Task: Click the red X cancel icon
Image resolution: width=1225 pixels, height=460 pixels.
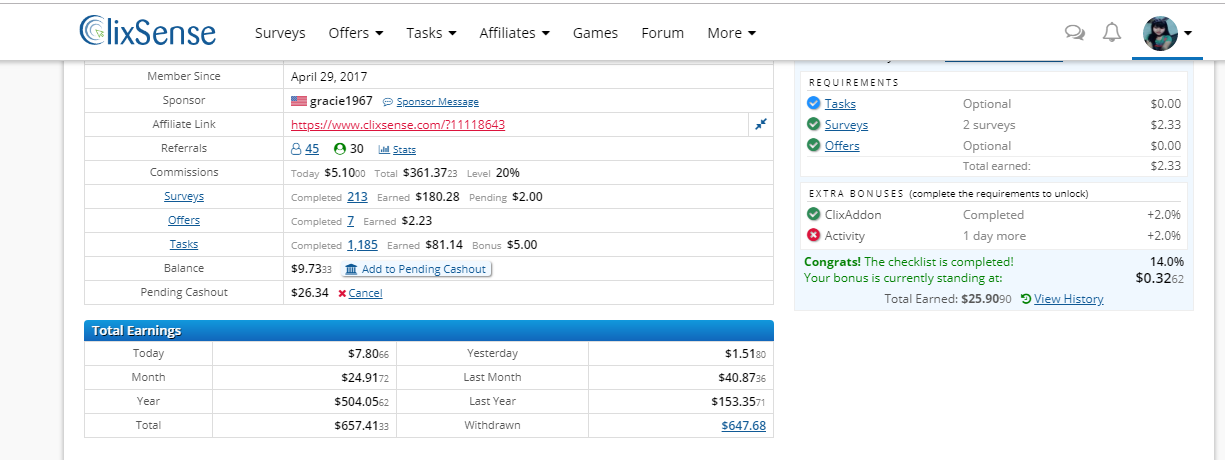Action: (342, 293)
